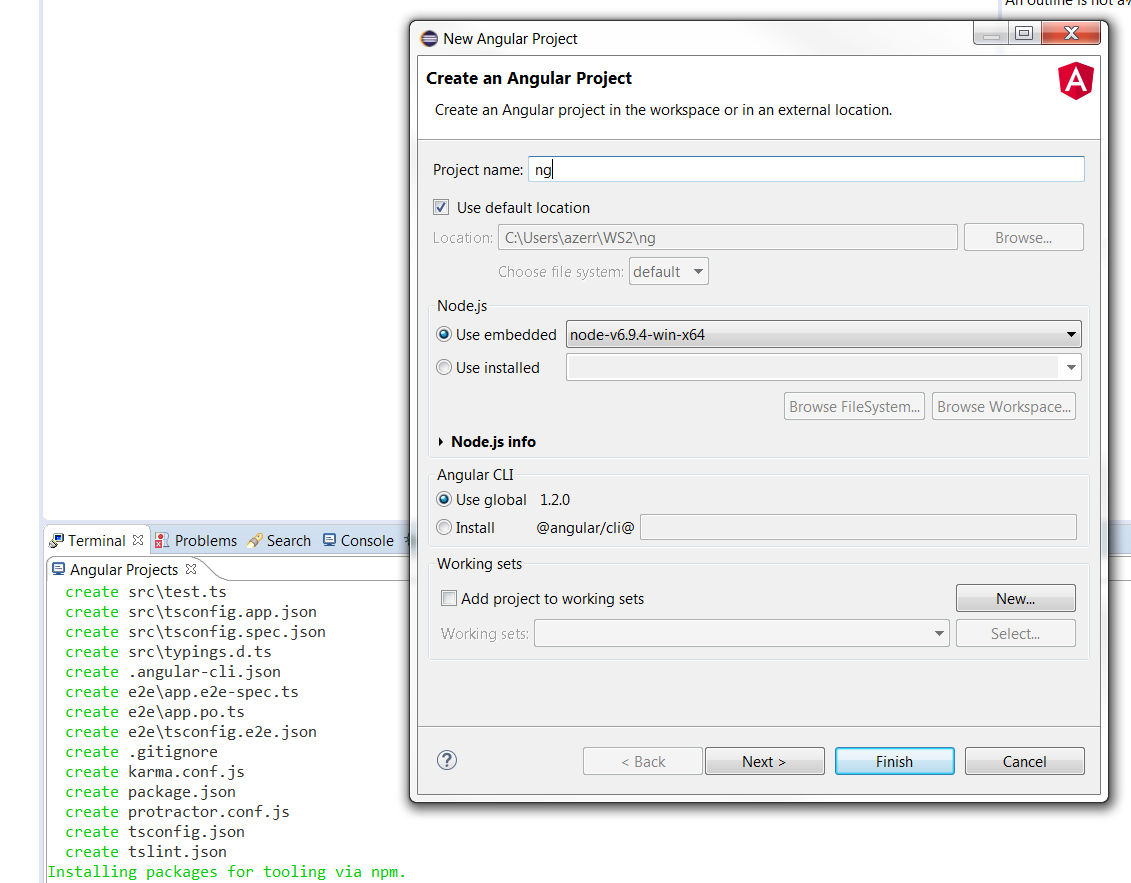Click the Angular logo in the dialog header
Screen dimensions: 1131x883
[x=1076, y=81]
